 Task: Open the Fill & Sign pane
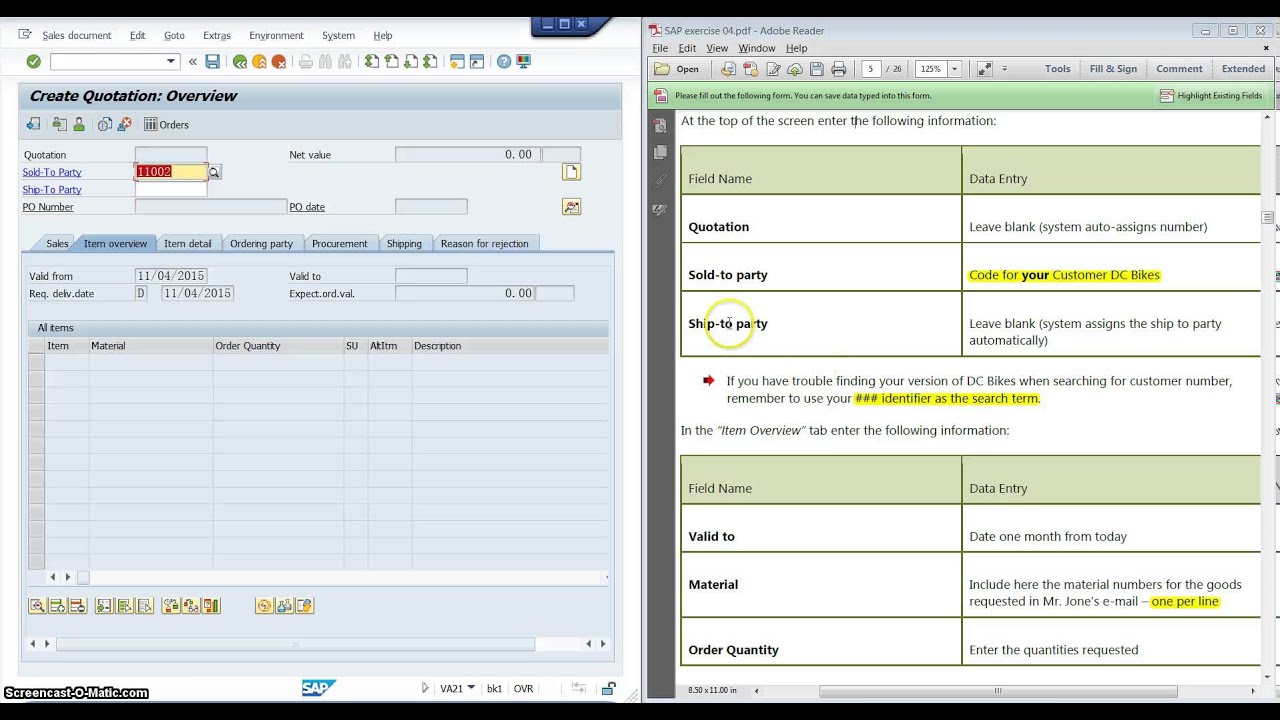(1113, 69)
